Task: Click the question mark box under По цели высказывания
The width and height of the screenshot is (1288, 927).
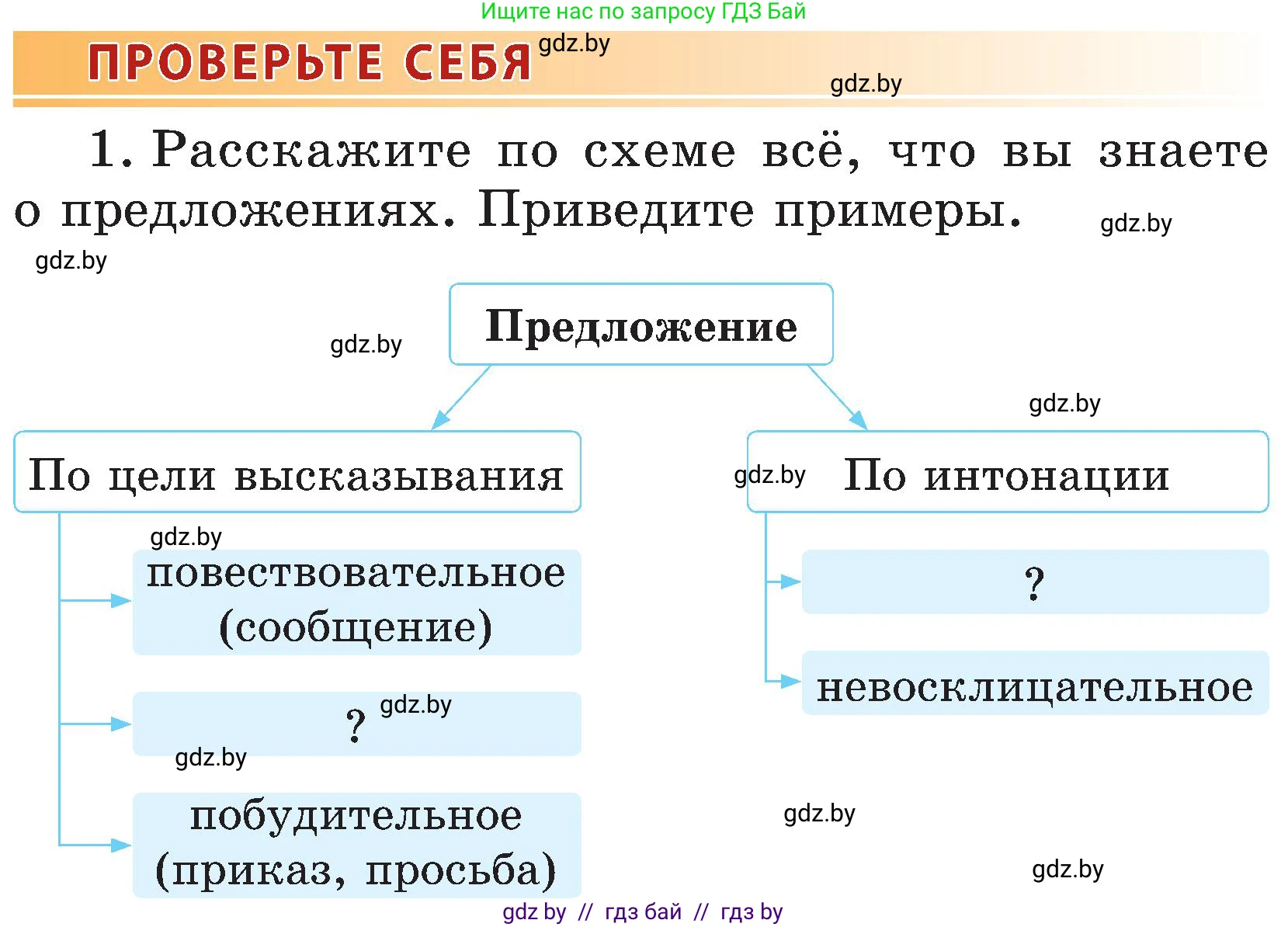Action: 356,724
